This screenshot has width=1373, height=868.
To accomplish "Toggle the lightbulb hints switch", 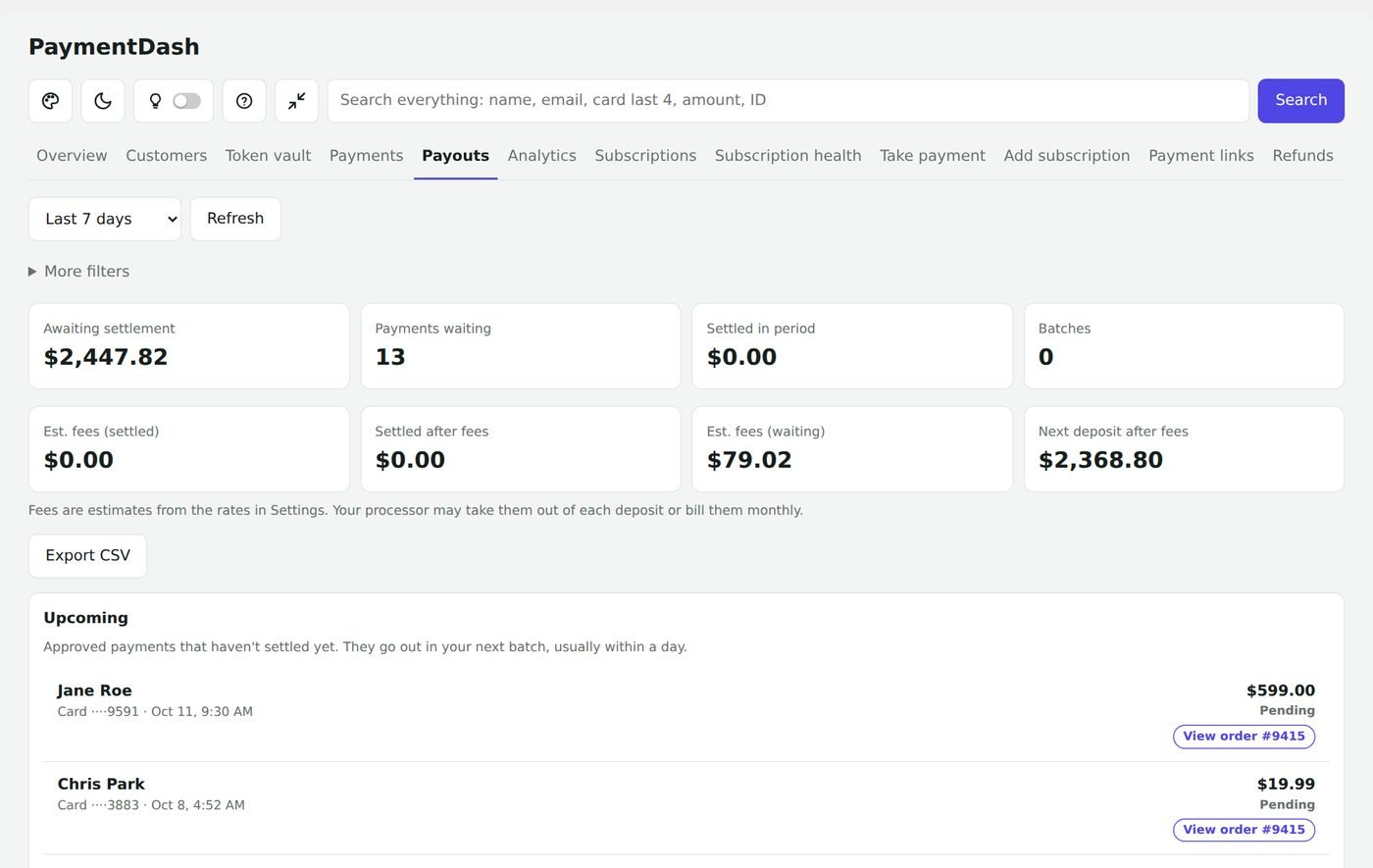I will tap(186, 101).
